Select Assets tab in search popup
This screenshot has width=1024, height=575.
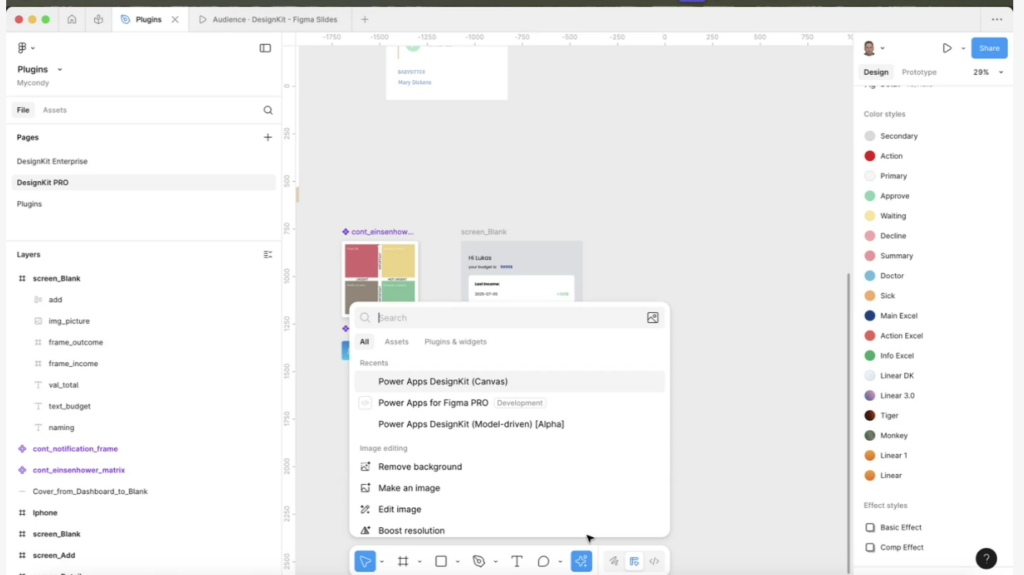click(x=396, y=342)
